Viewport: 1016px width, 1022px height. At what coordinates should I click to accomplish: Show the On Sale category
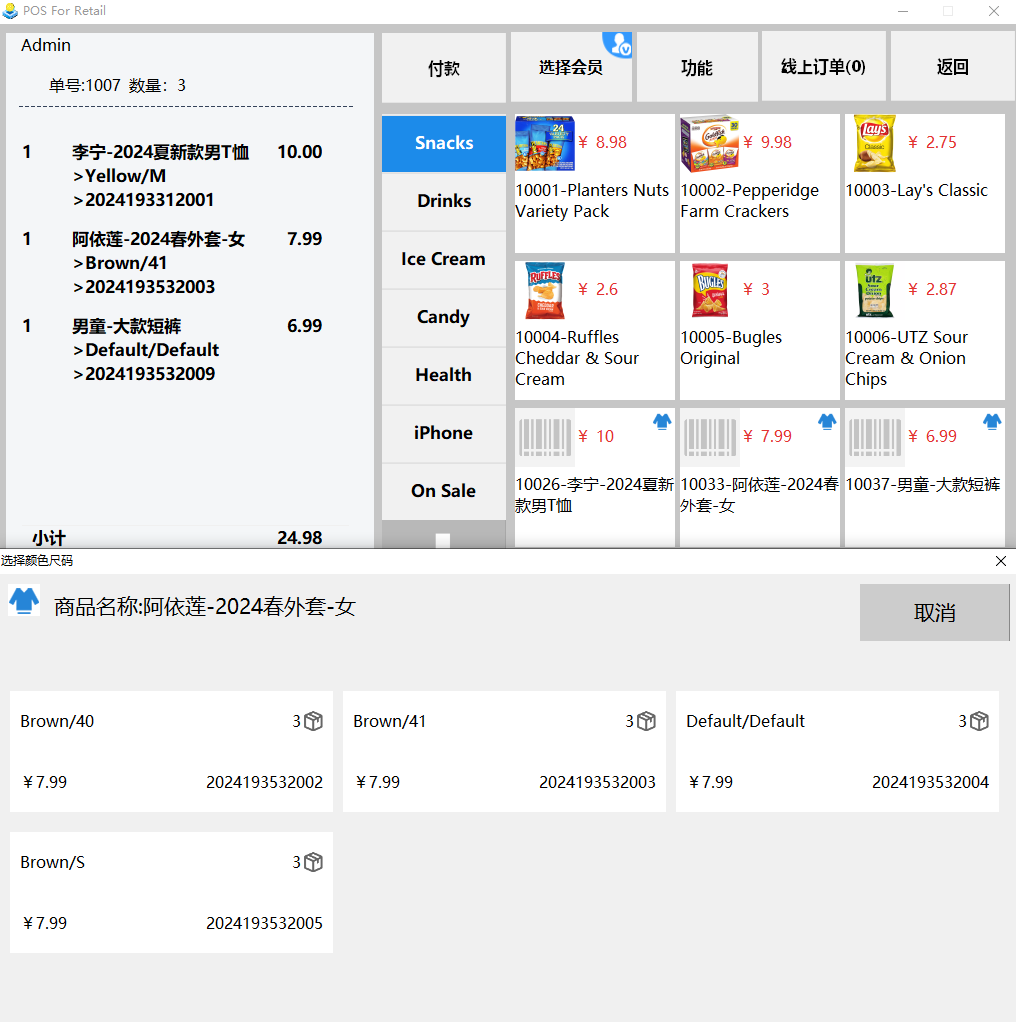pos(444,491)
